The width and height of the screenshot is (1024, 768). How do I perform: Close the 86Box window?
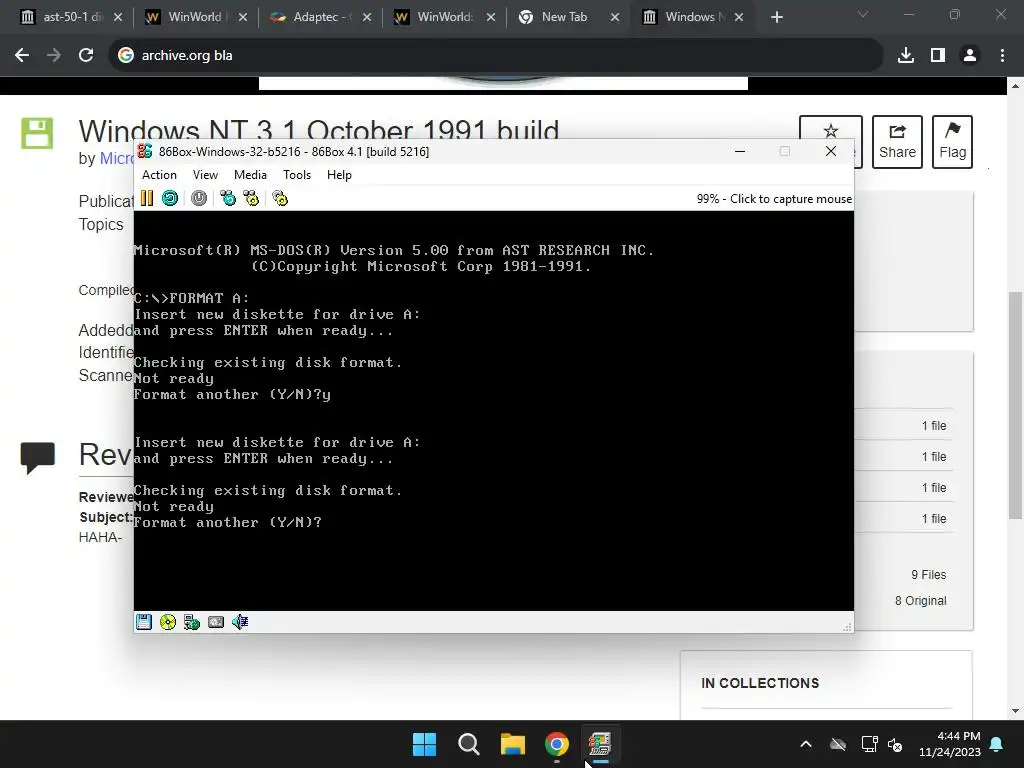point(831,152)
